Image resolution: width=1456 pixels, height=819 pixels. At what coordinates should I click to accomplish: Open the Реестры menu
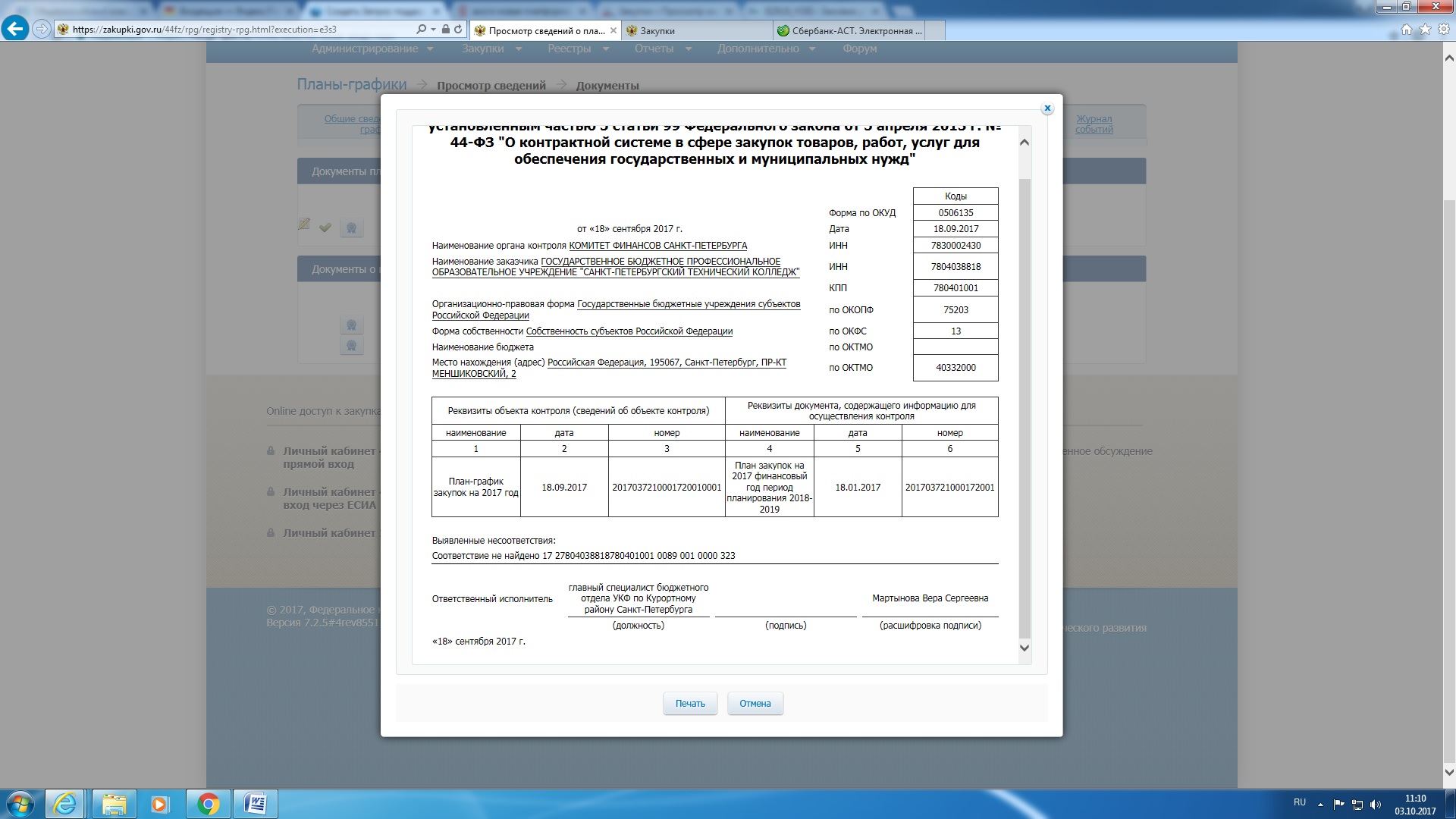tap(579, 49)
